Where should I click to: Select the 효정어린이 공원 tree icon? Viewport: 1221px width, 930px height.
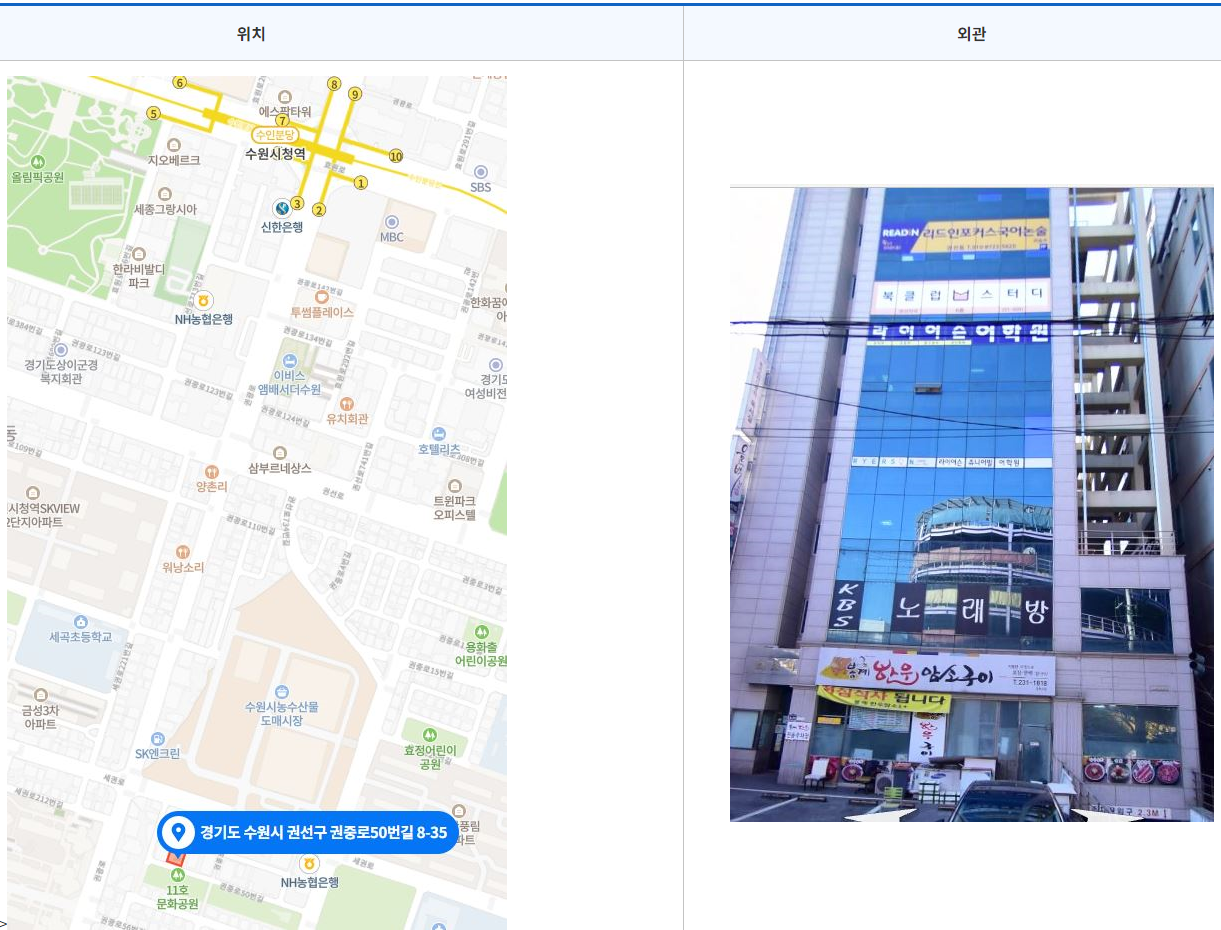pos(430,735)
